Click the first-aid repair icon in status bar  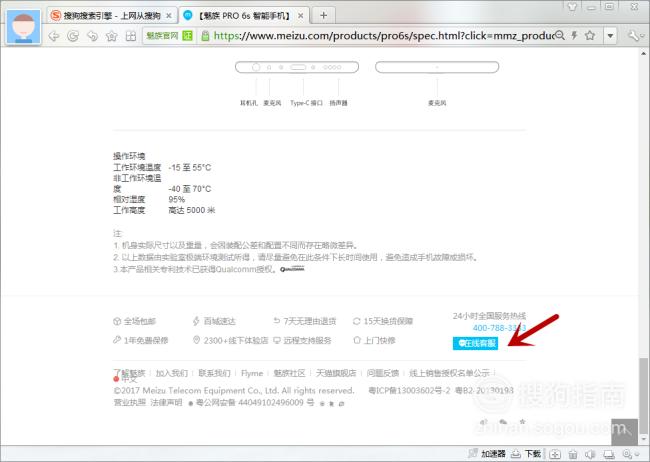(555, 454)
